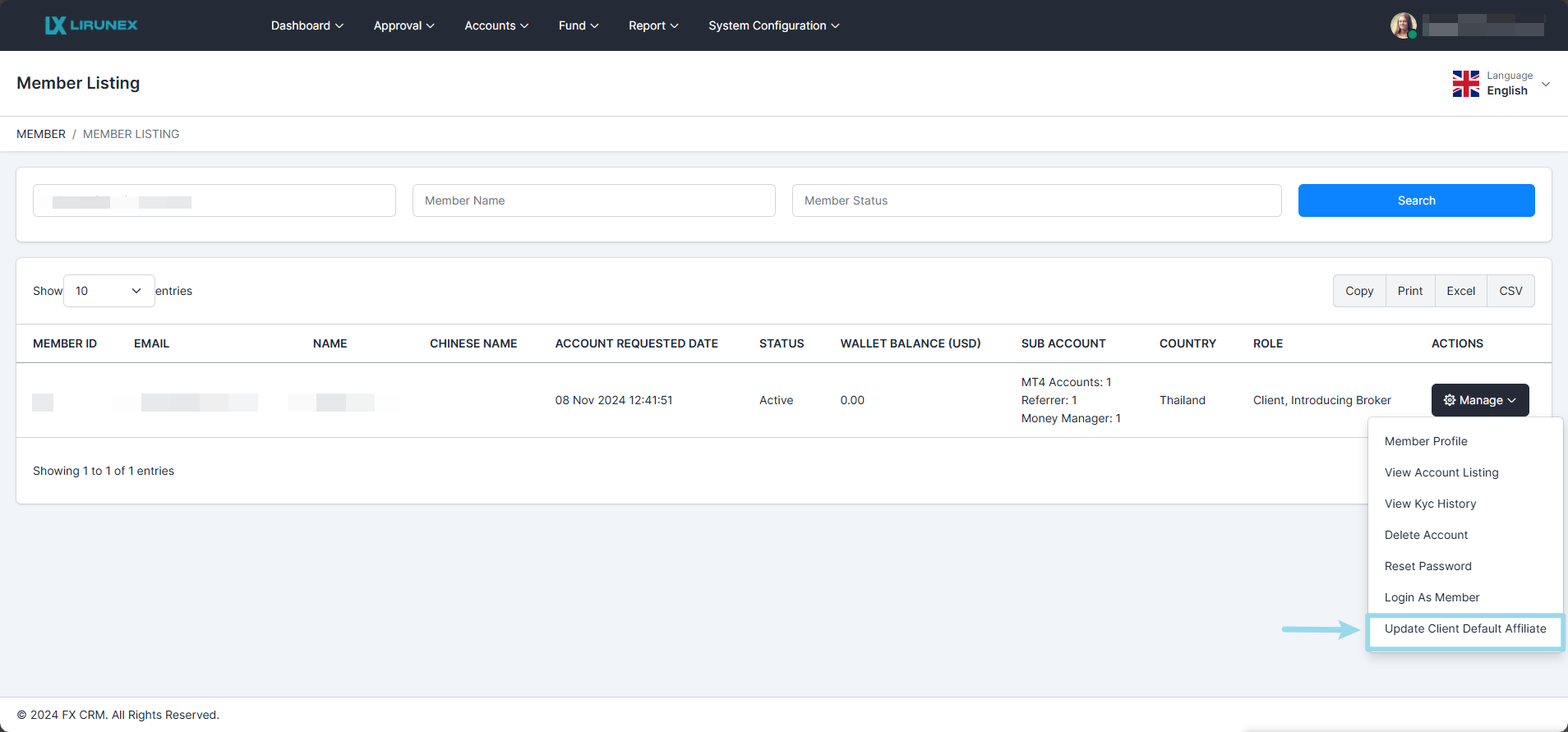Expand the Dashboard menu
The height and width of the screenshot is (732, 1568).
click(307, 25)
